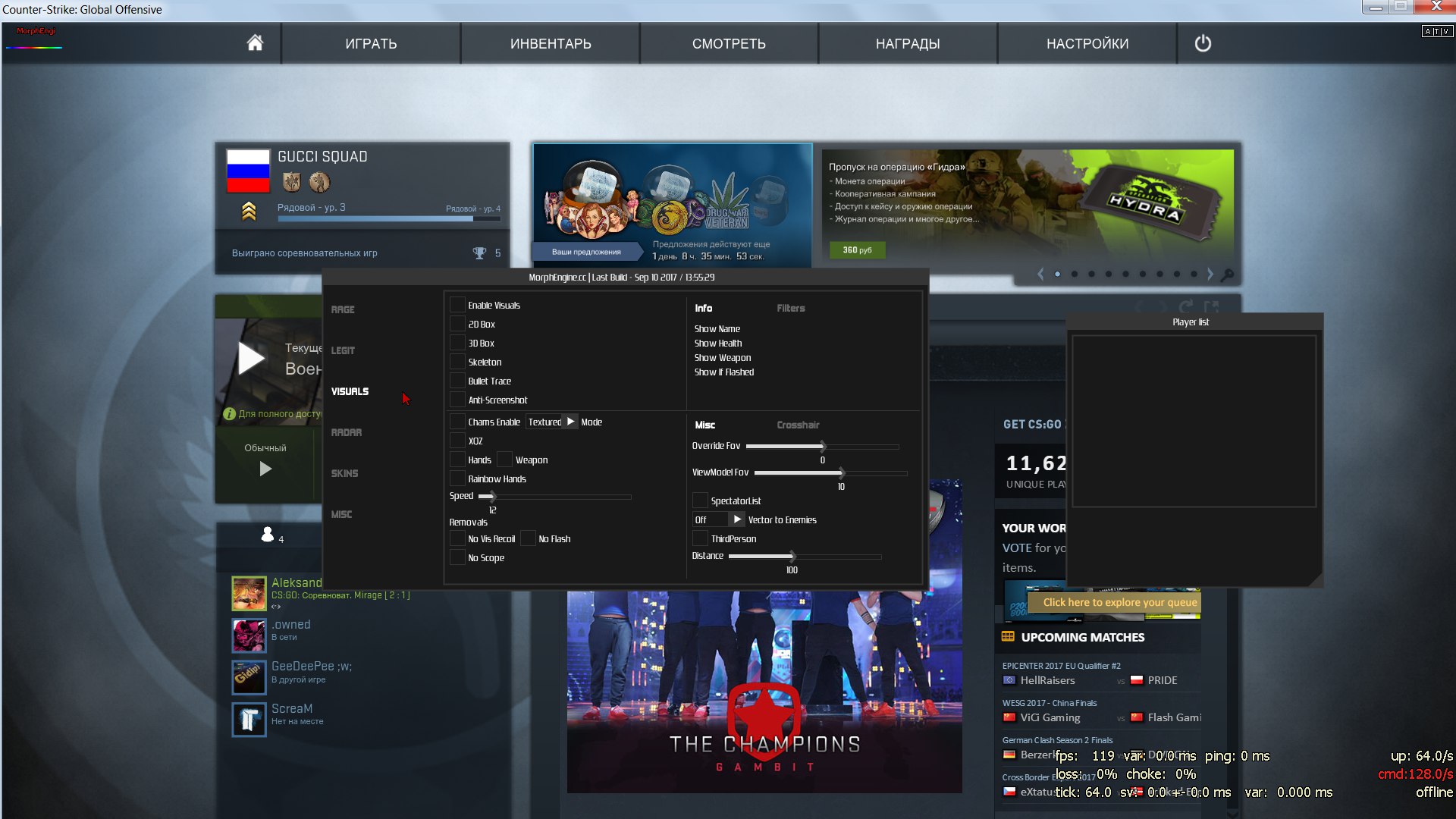This screenshot has width=1456, height=819.
Task: Switch to the SKINS tab
Action: click(344, 473)
